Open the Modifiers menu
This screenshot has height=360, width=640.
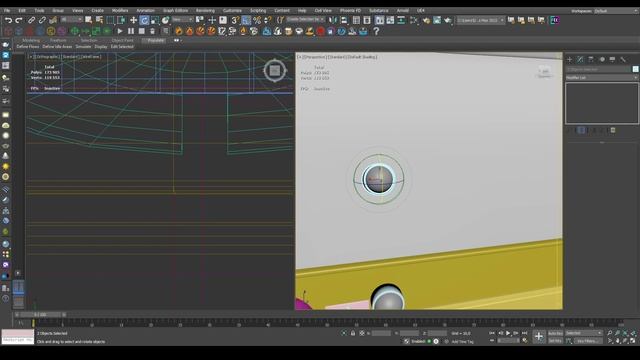pos(120,11)
